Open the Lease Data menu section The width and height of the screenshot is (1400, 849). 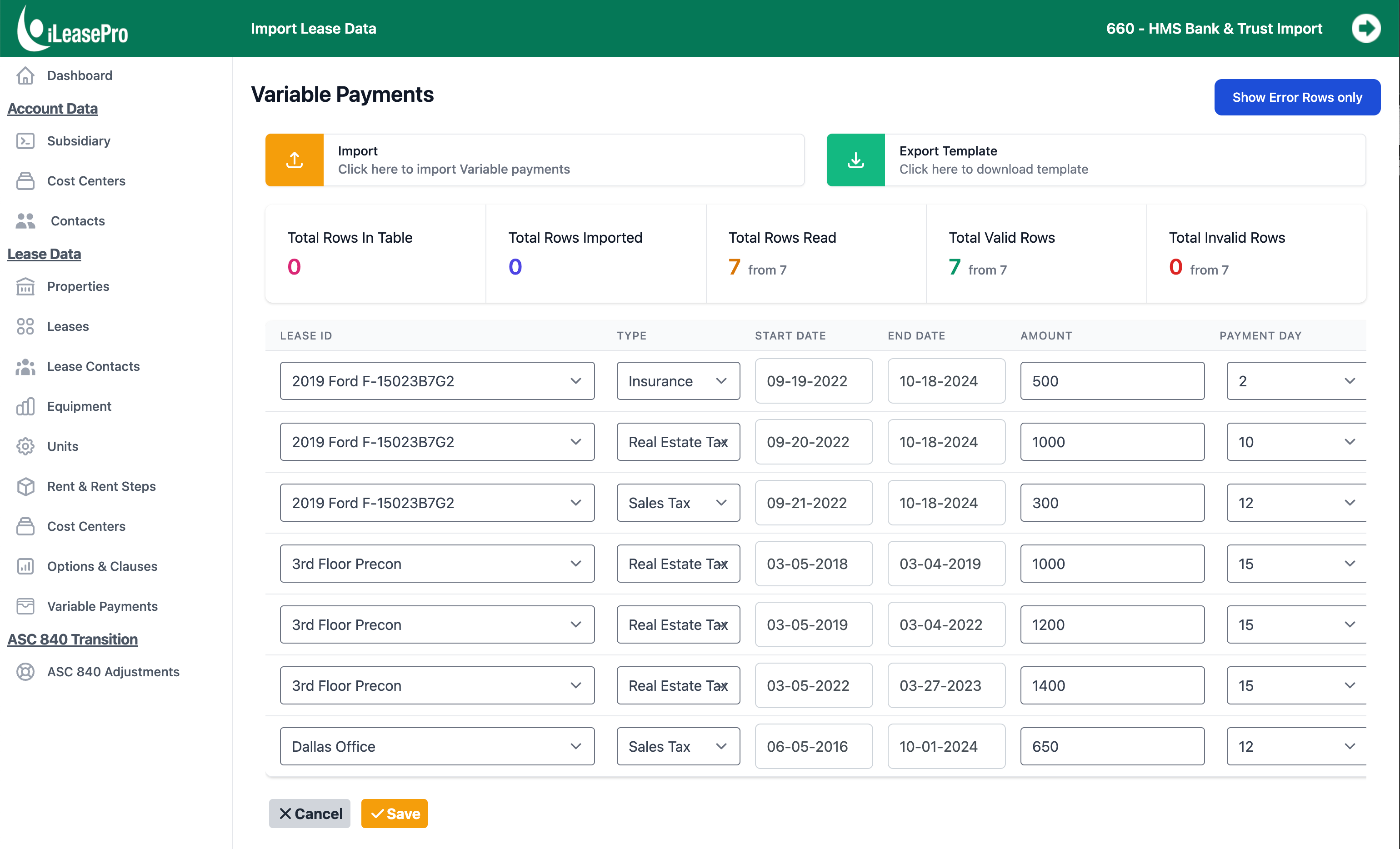click(45, 254)
